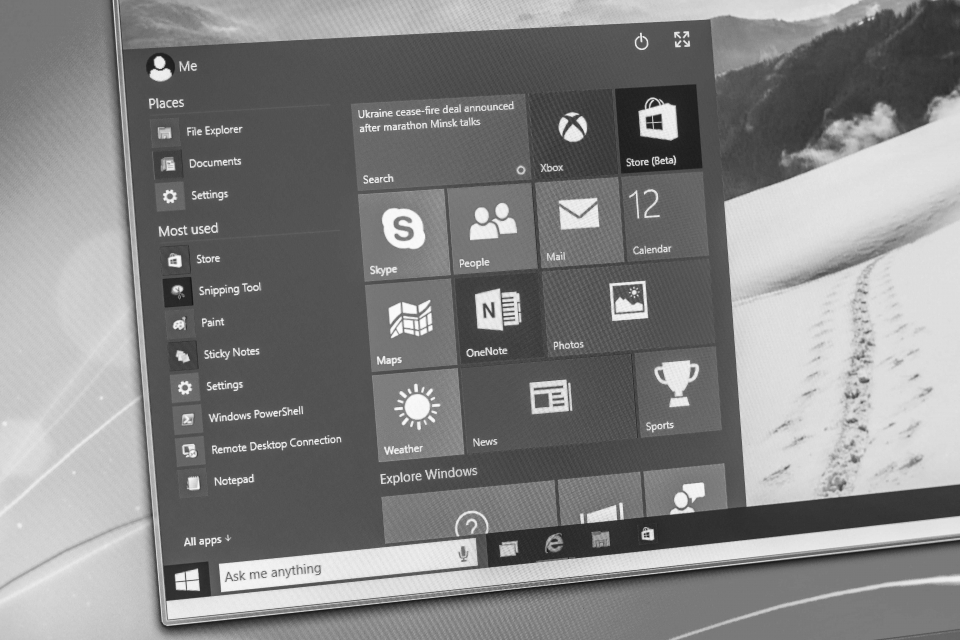Viewport: 960px width, 640px height.
Task: Launch the OneNote tile
Action: (500, 318)
